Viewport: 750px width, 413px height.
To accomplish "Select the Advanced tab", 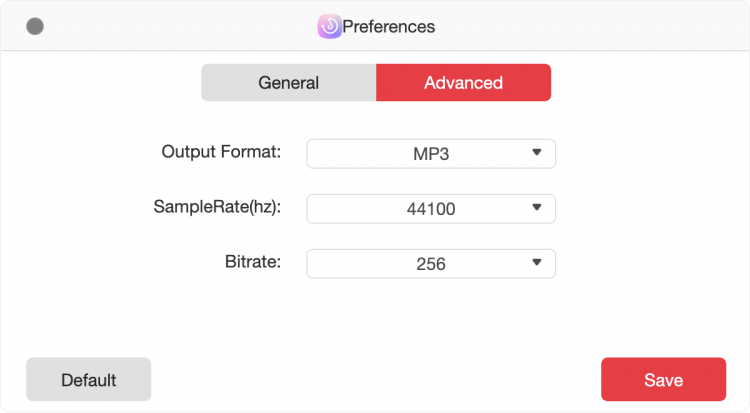I will pos(463,82).
